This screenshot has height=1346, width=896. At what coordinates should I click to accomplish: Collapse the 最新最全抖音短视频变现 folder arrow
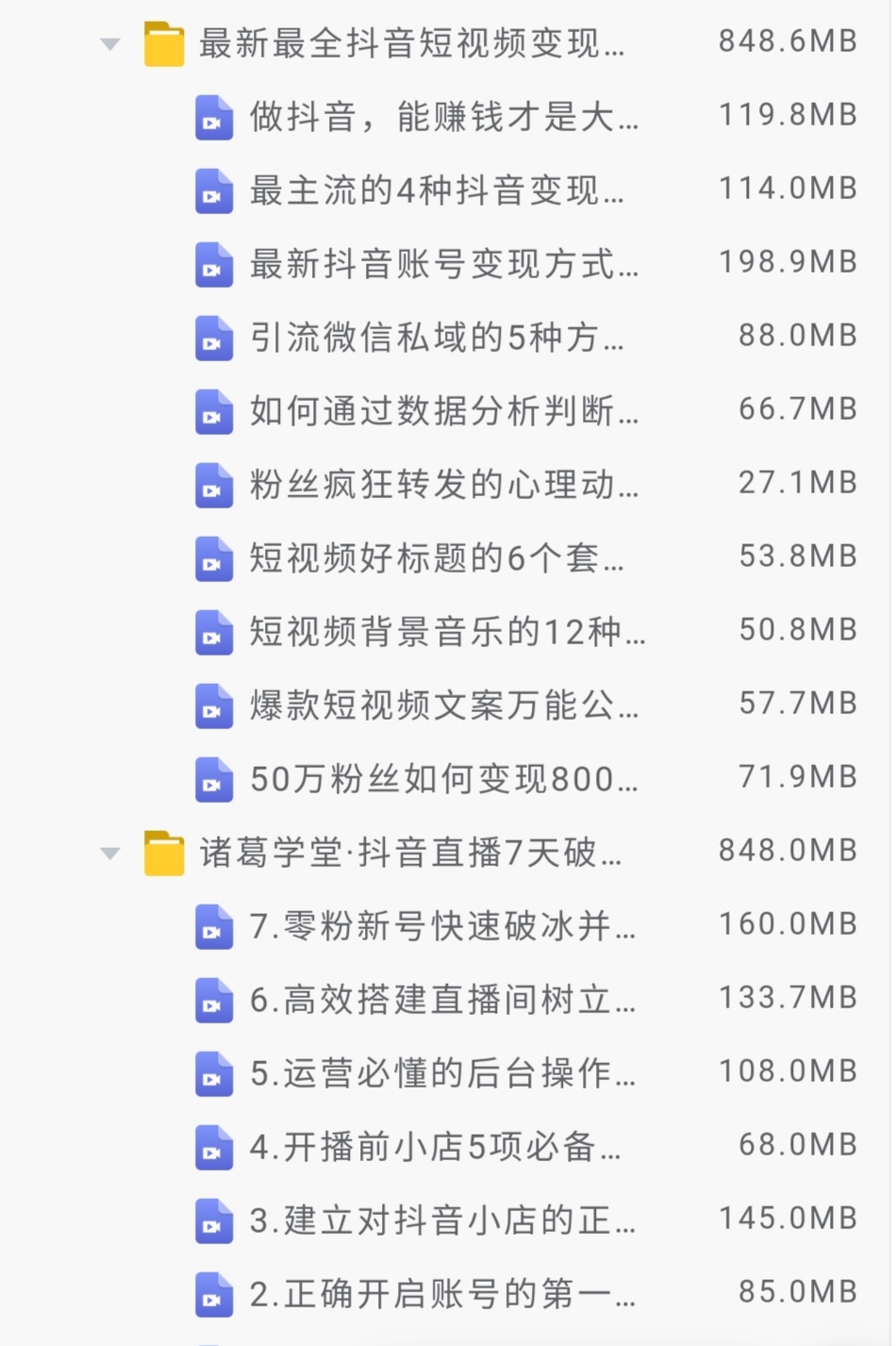110,44
